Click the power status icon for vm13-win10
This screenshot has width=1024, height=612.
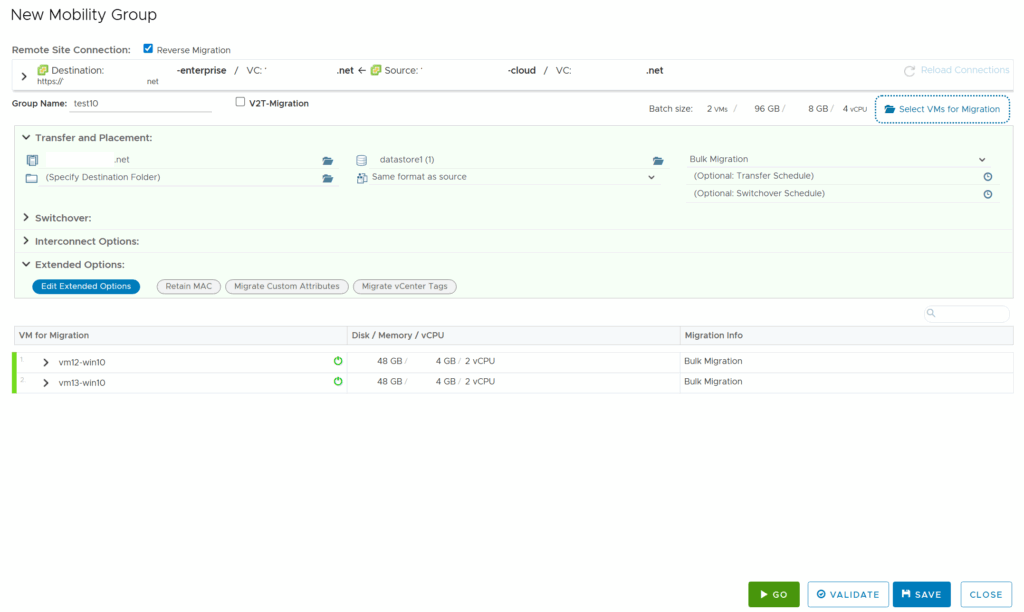pos(338,381)
